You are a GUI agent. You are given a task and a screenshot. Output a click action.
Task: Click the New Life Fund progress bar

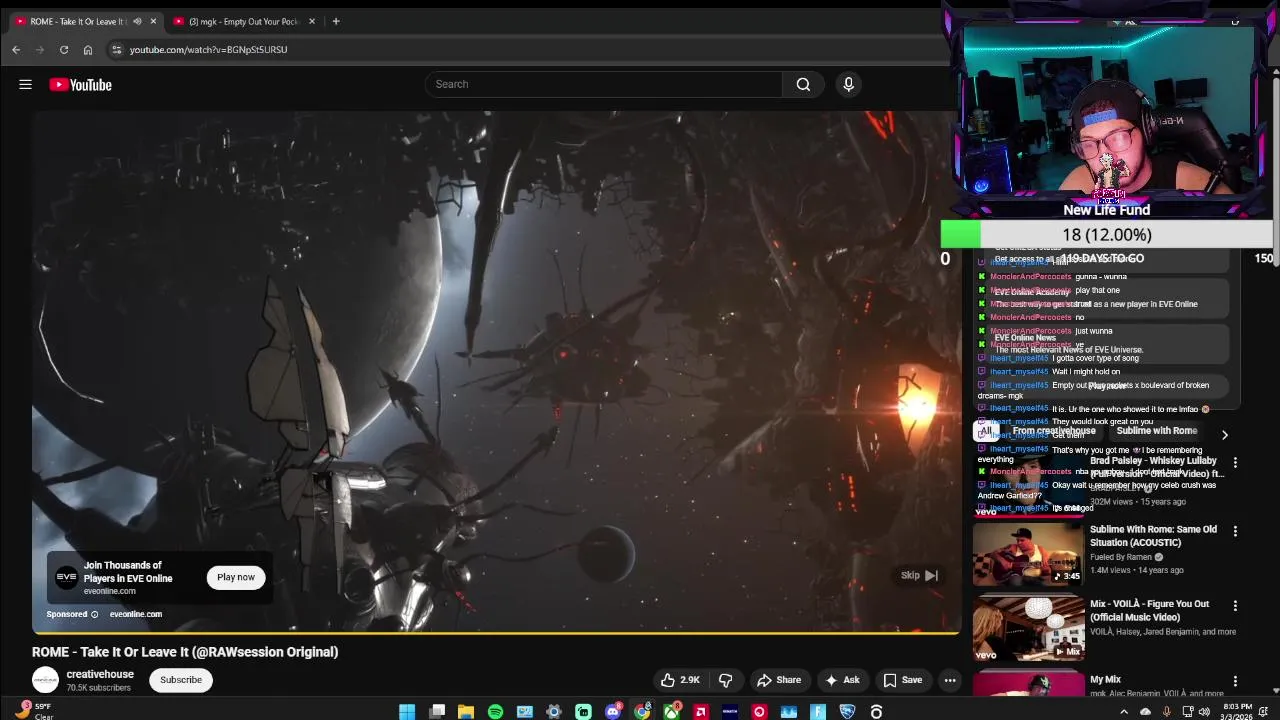1106,234
